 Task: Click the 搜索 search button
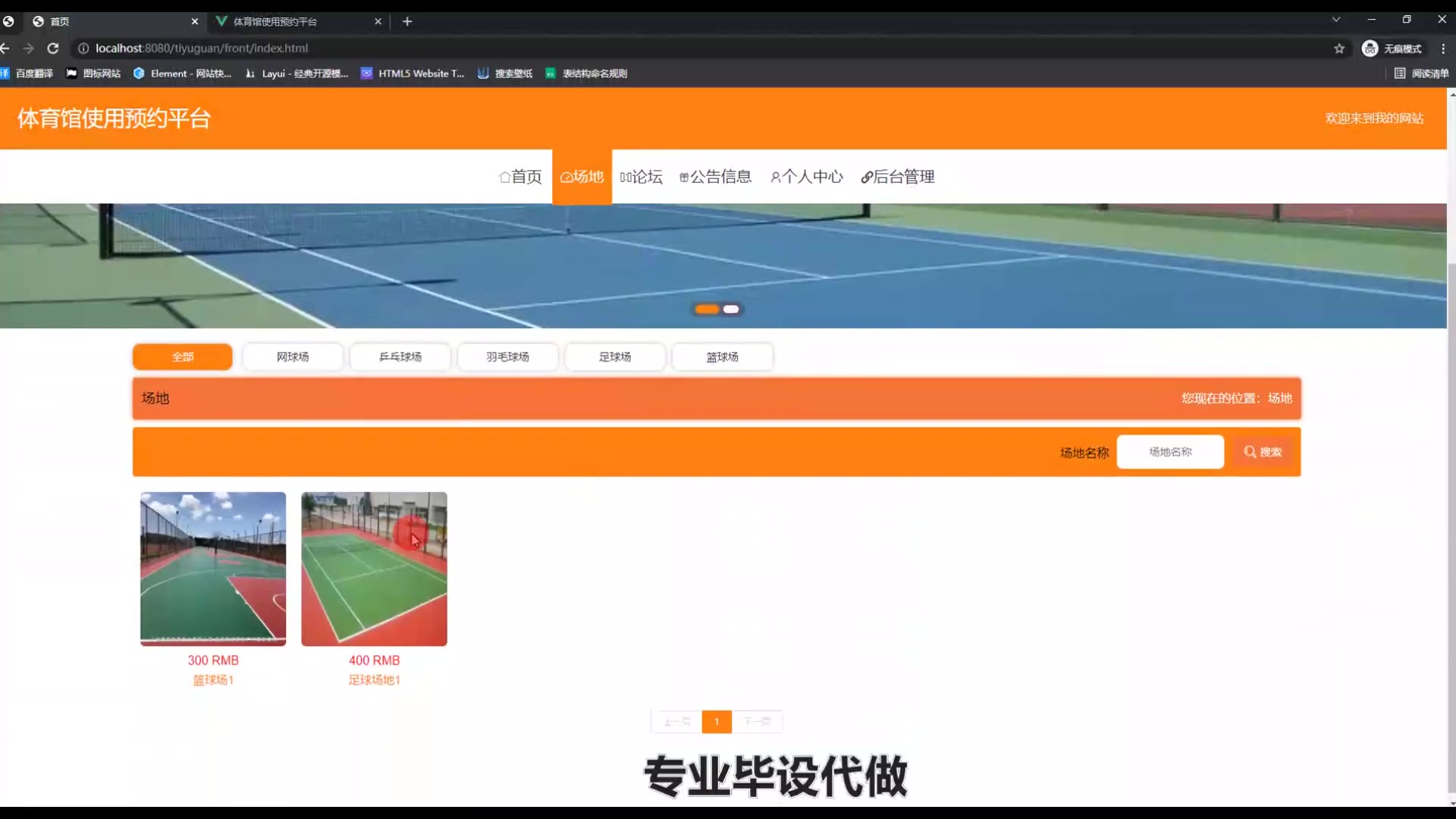pos(1263,452)
